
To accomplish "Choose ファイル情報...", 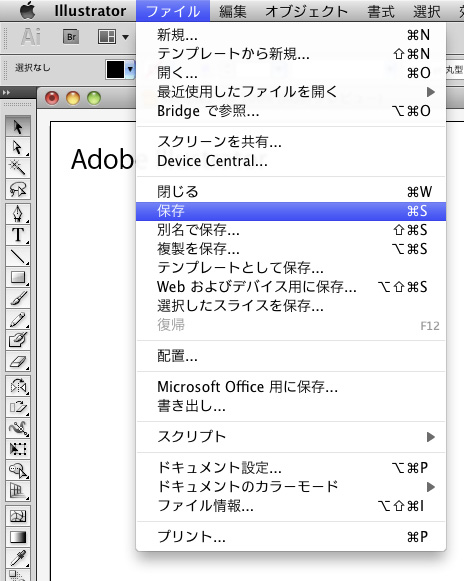I will (291, 505).
